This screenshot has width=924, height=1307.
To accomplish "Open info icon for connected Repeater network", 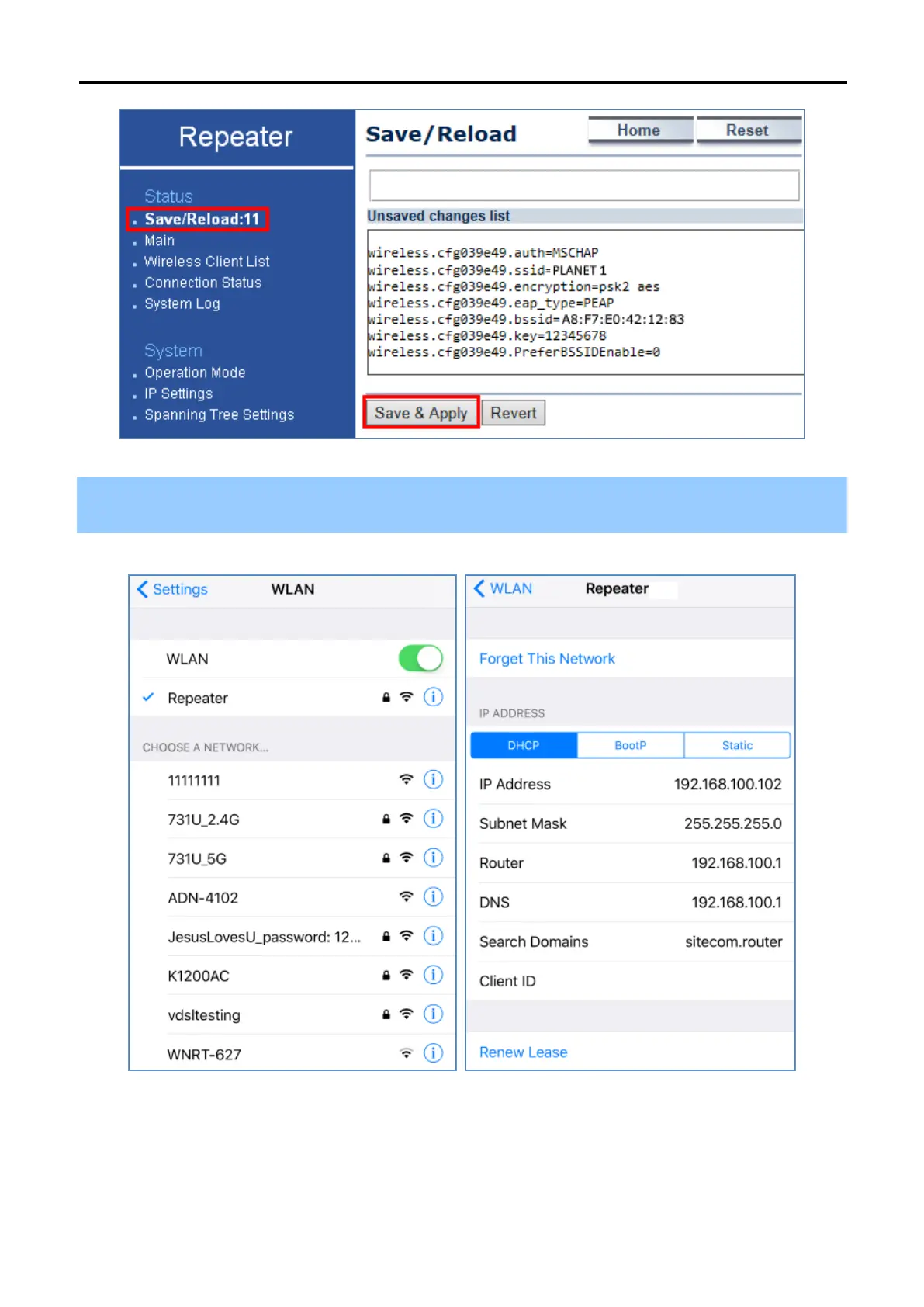I will [x=433, y=697].
